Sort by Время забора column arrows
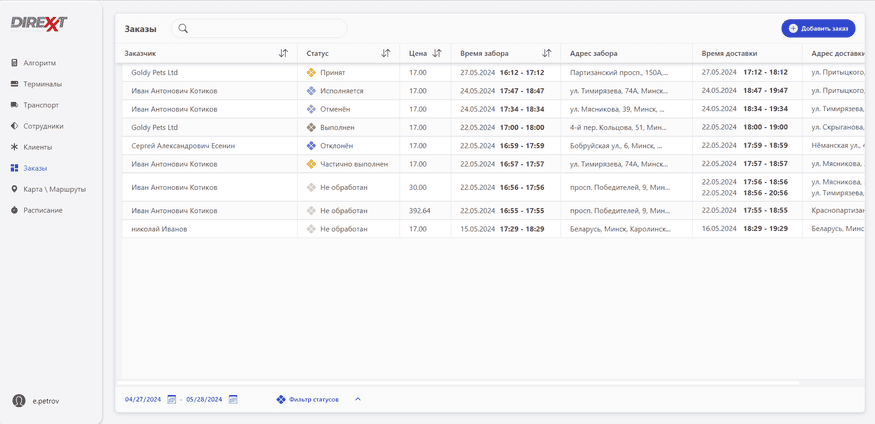 click(x=546, y=54)
